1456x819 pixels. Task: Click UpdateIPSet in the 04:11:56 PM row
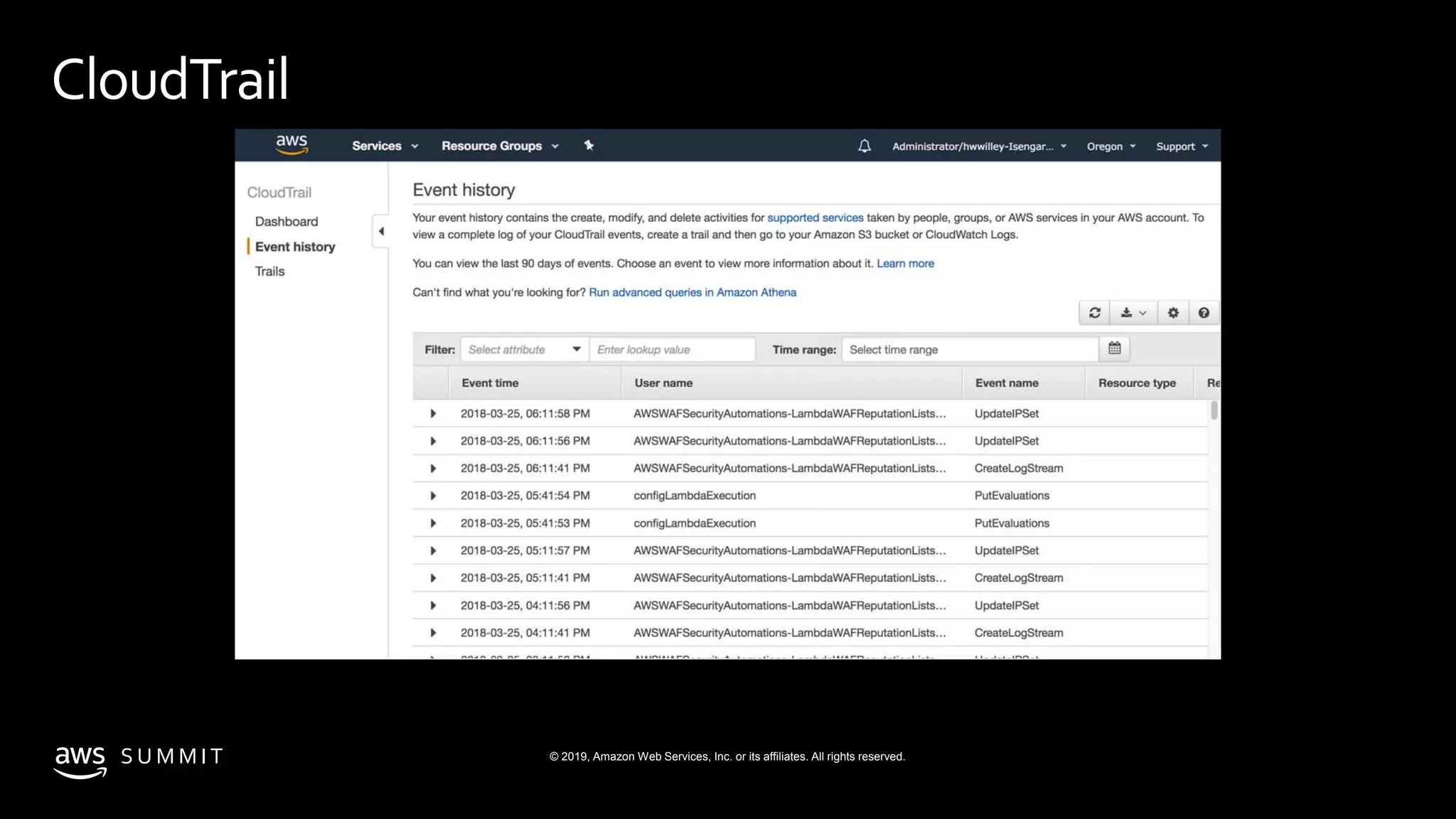1007,606
